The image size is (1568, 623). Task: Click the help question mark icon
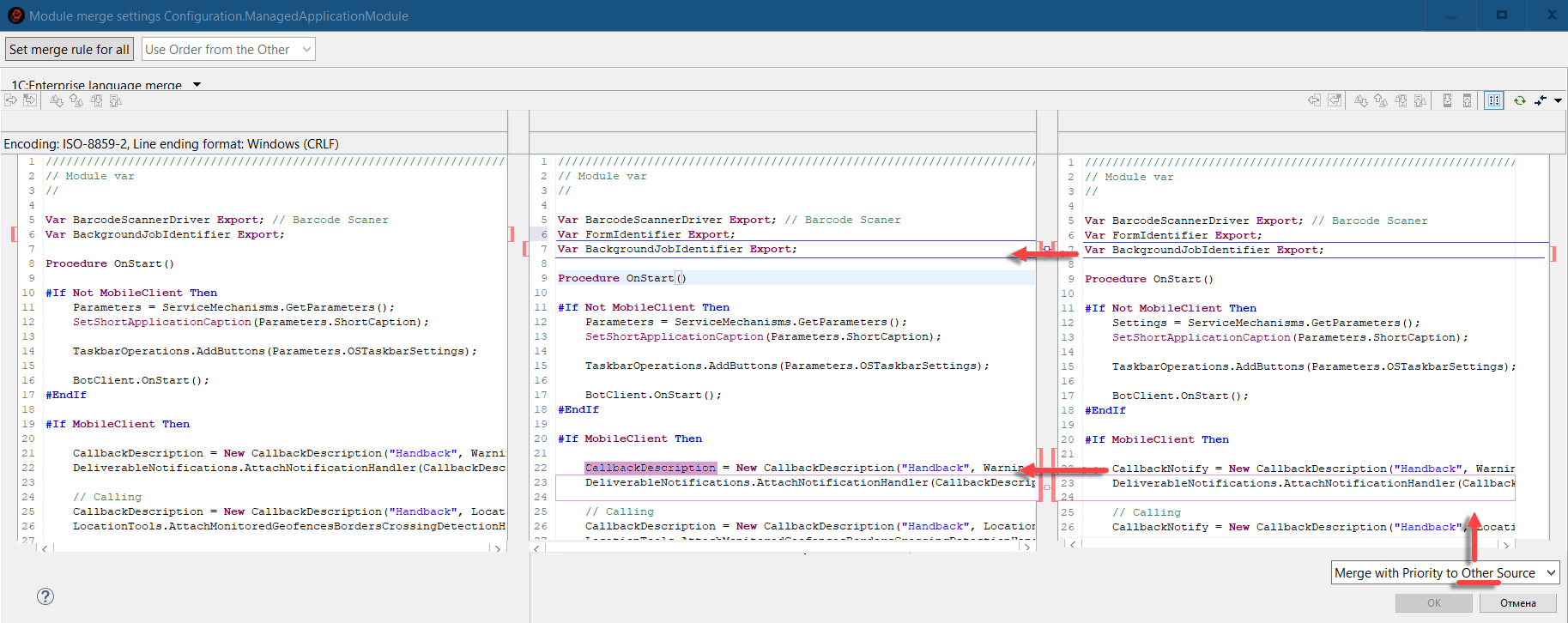point(45,596)
